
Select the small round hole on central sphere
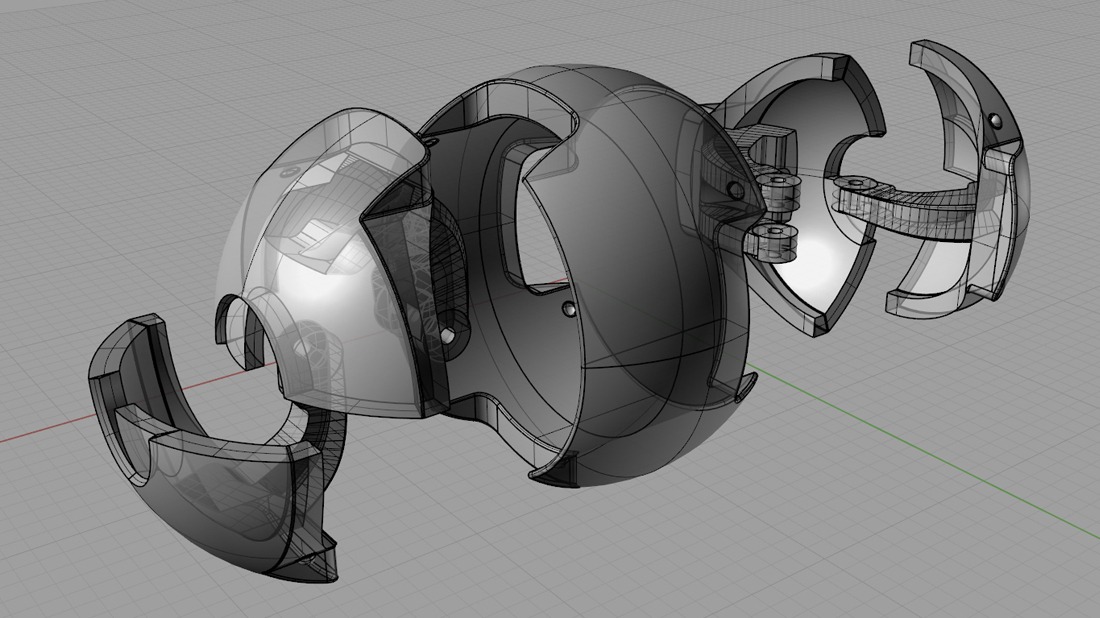[x=570, y=312]
